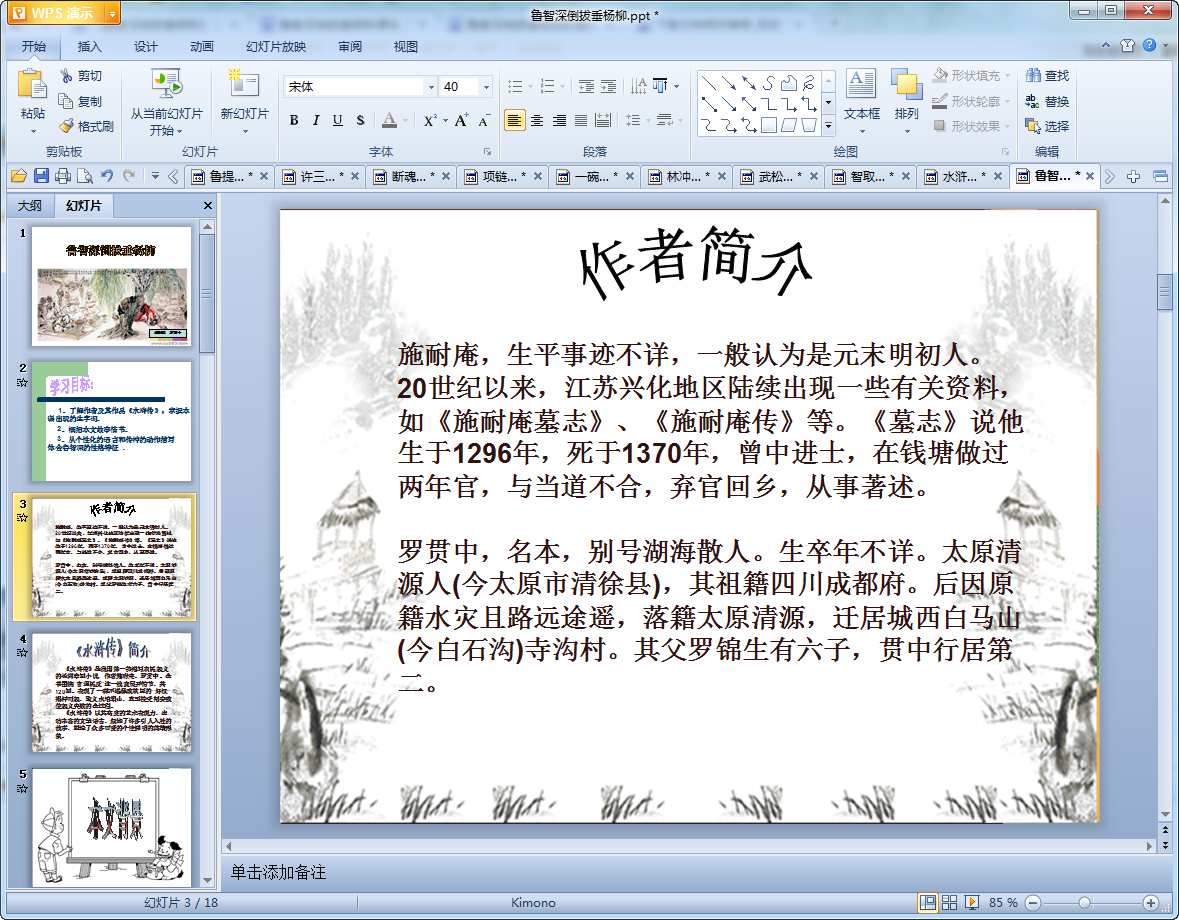This screenshot has width=1179, height=920.
Task: Open the Insert (插入) ribbon tab
Action: [89, 47]
